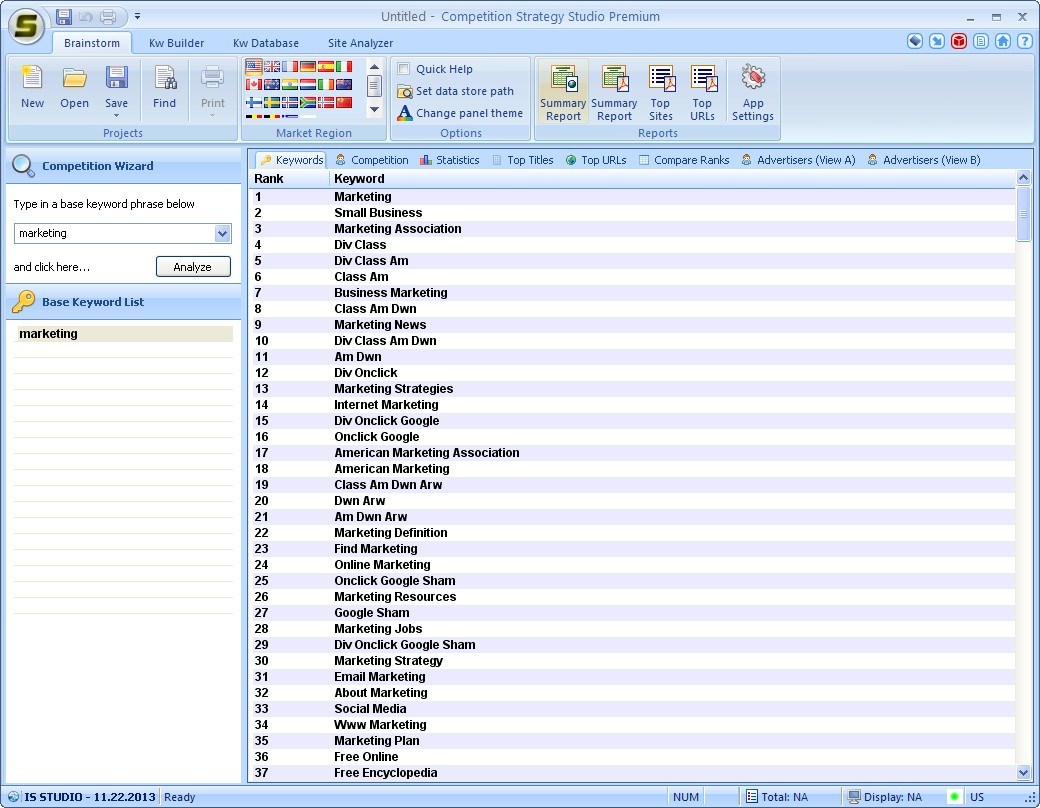The height and width of the screenshot is (808, 1040).
Task: Open the Help icon in top-right corner
Action: [x=1025, y=43]
